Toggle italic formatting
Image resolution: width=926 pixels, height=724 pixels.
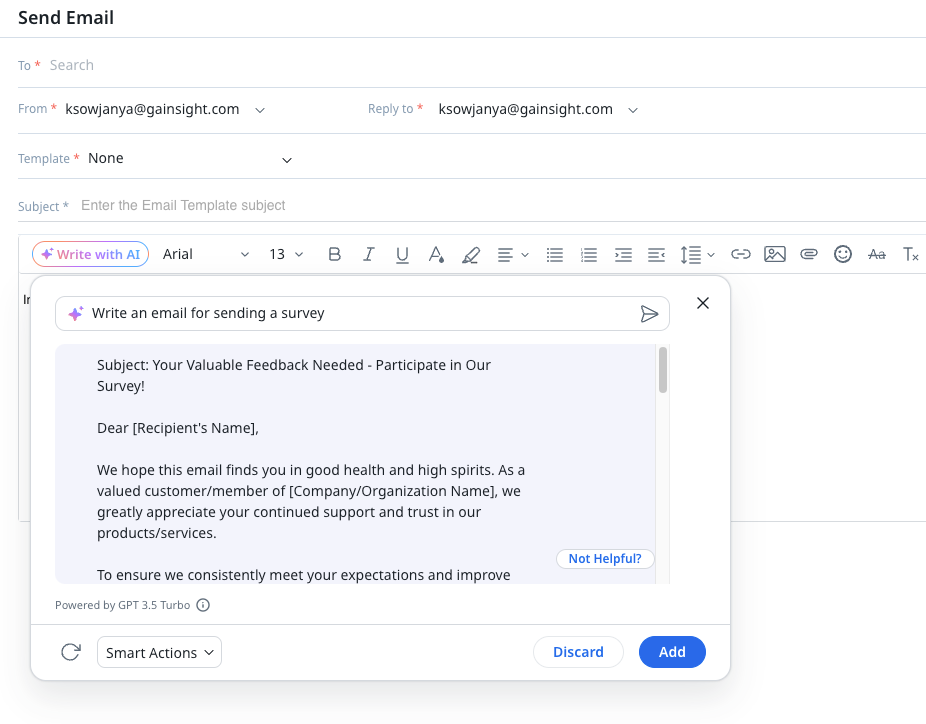click(x=369, y=255)
